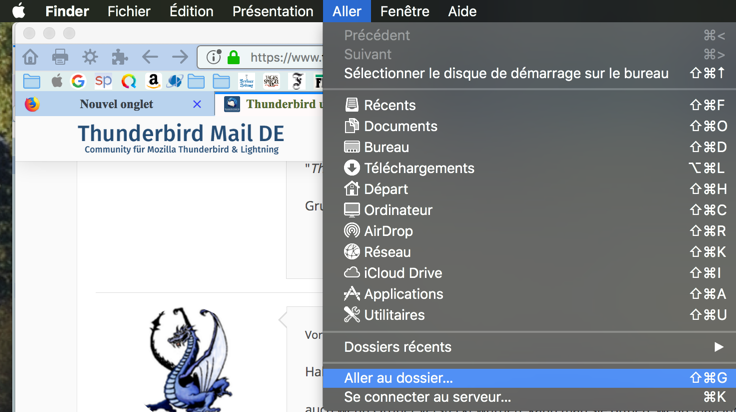
Task: Go back with the left arrow in Firefox
Action: click(x=150, y=57)
